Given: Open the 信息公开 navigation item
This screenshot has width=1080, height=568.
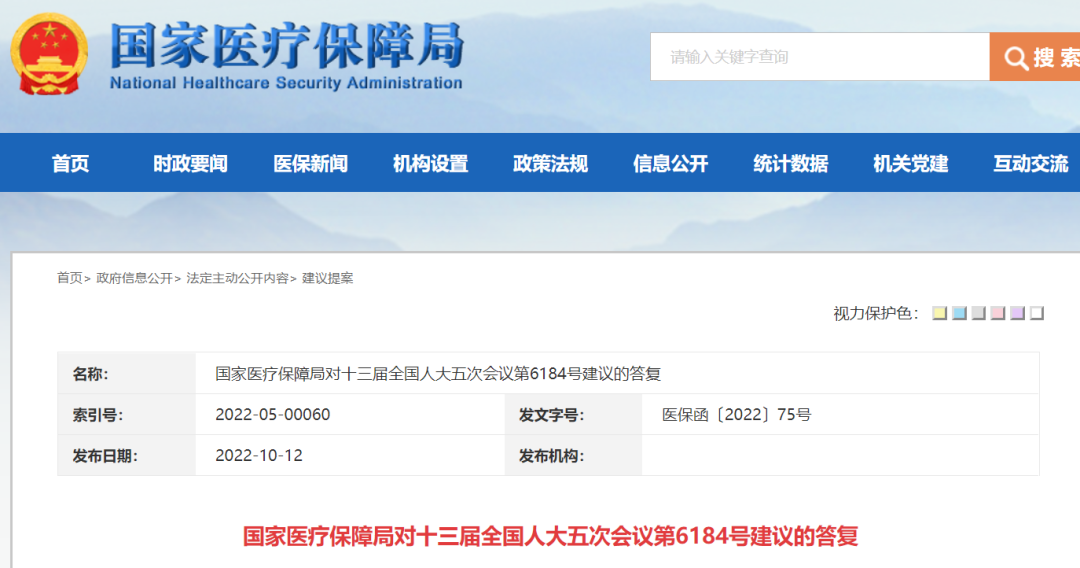Looking at the screenshot, I should click(x=670, y=163).
